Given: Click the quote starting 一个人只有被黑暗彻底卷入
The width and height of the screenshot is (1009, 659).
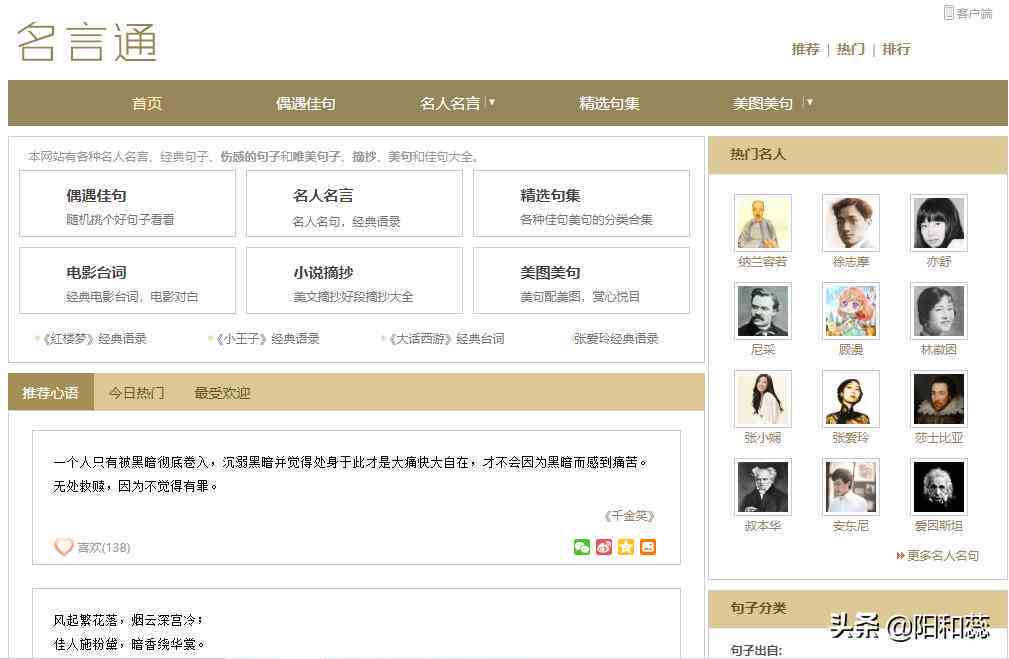Looking at the screenshot, I should [x=351, y=474].
